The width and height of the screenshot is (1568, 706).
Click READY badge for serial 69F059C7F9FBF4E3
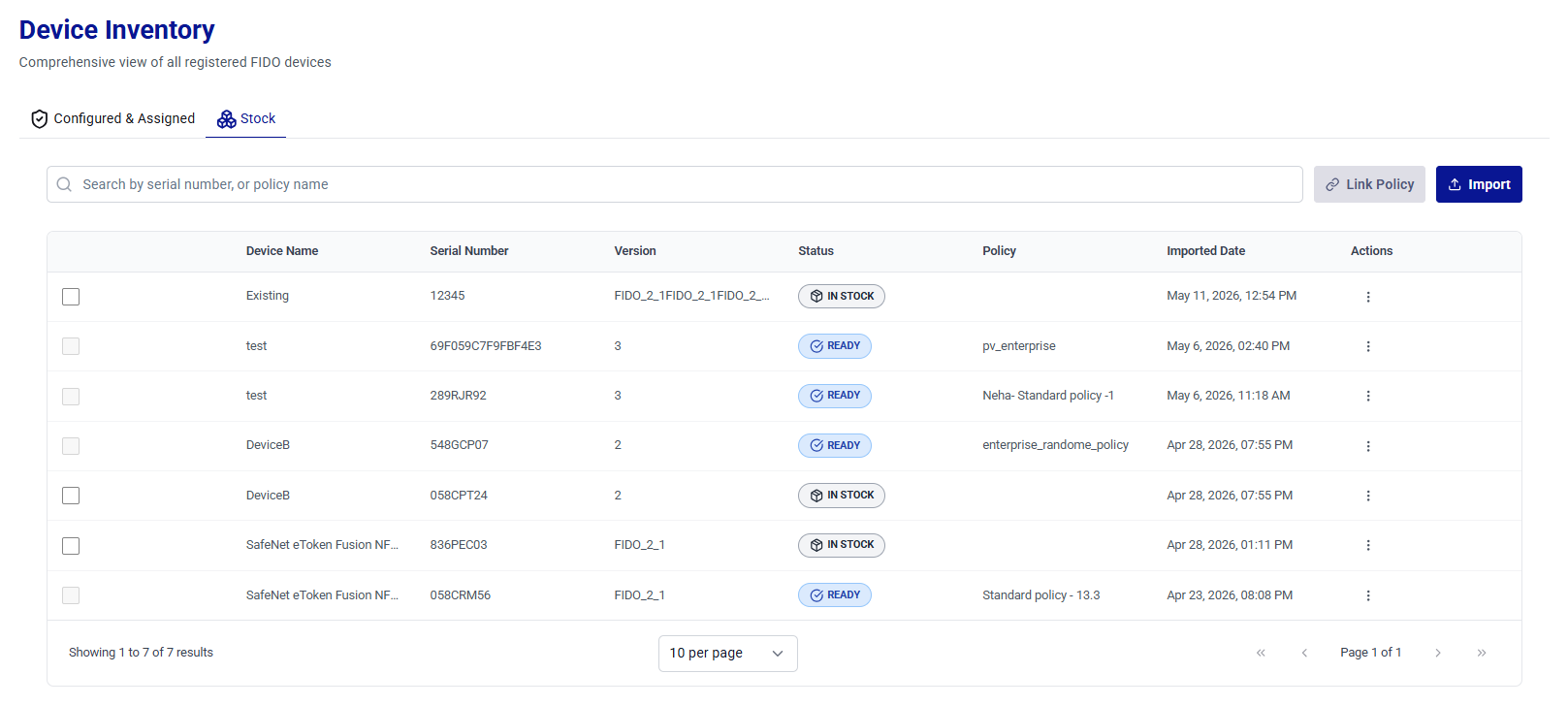click(835, 346)
